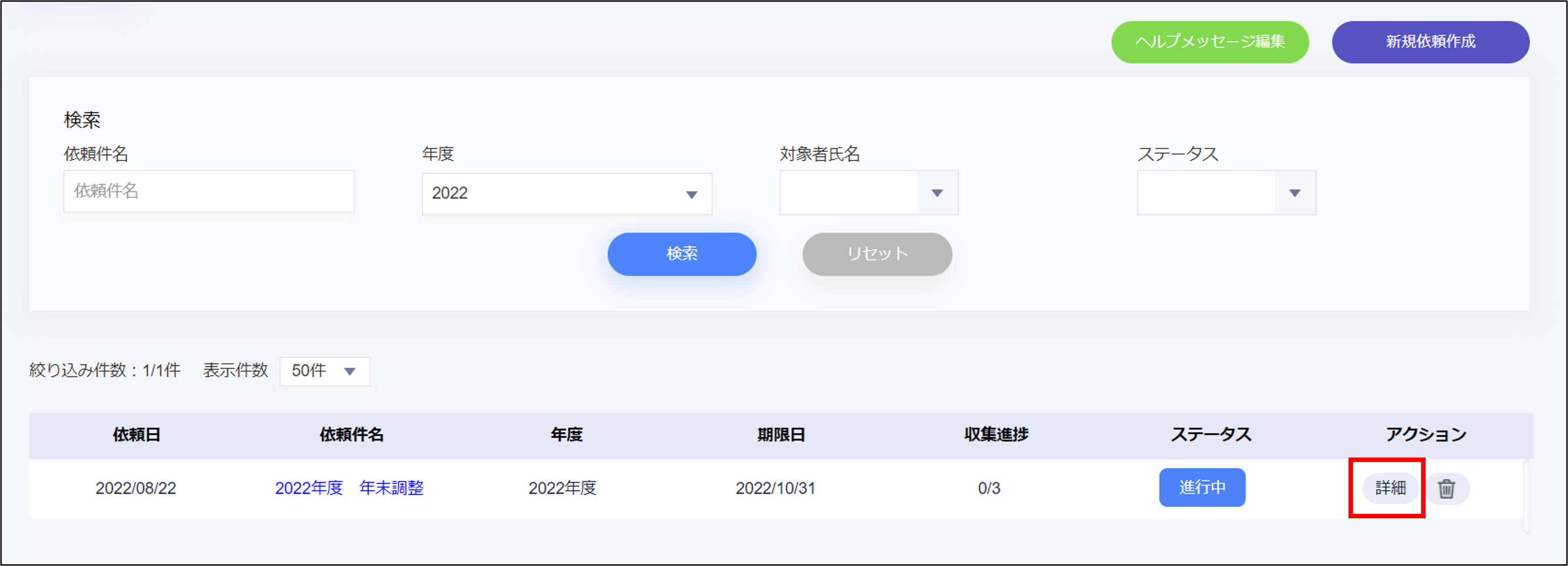
Task: Open 詳細 details for the request
Action: coord(1390,488)
